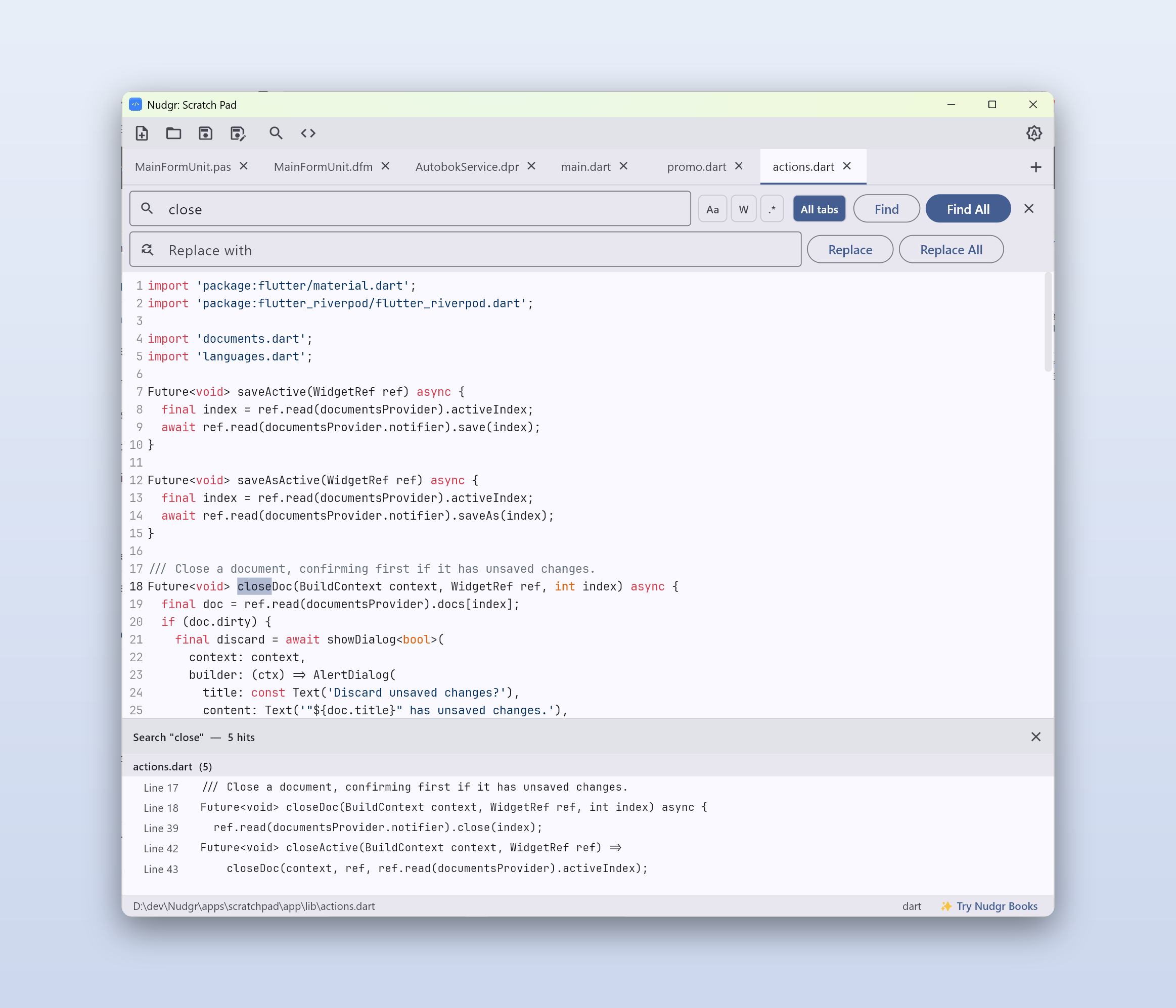This screenshot has height=1008, width=1176.
Task: Close the promo.dart tab
Action: 739,166
